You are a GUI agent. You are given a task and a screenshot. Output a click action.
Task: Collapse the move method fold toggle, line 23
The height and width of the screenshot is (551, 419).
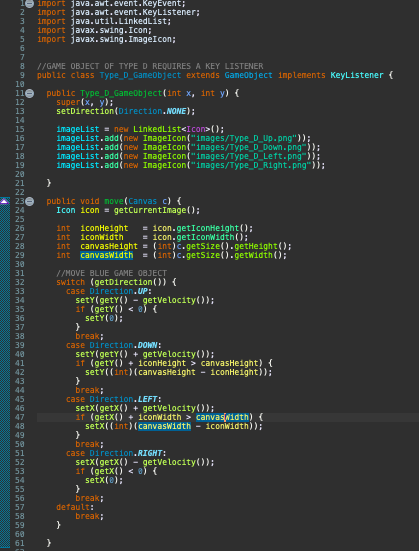tap(30, 201)
